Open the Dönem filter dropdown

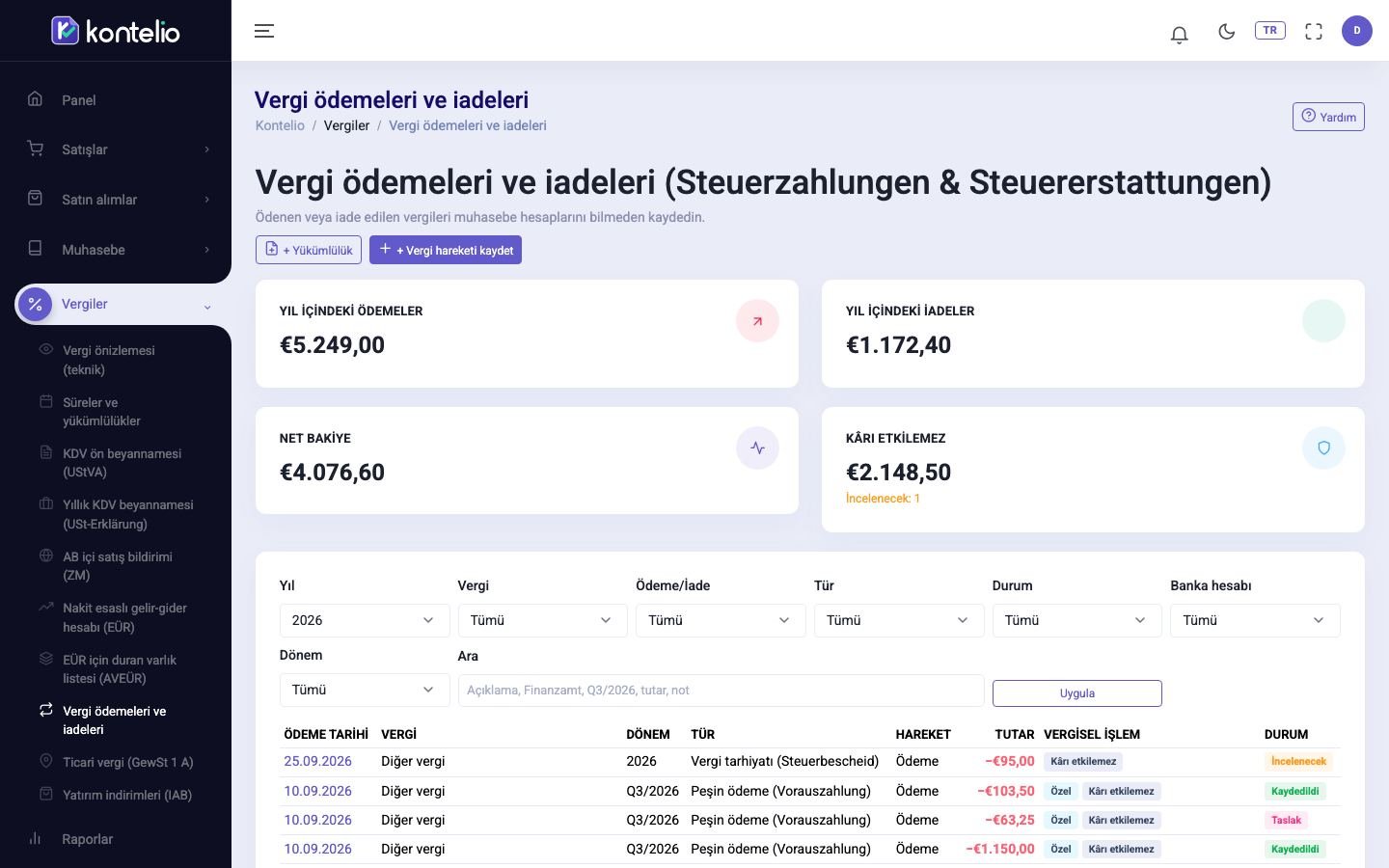click(365, 690)
